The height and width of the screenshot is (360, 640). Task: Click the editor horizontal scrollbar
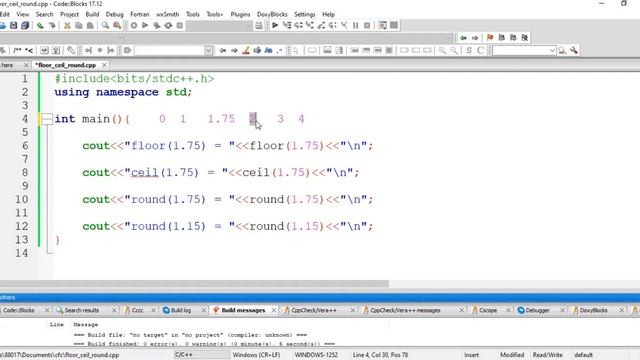(x=194, y=283)
